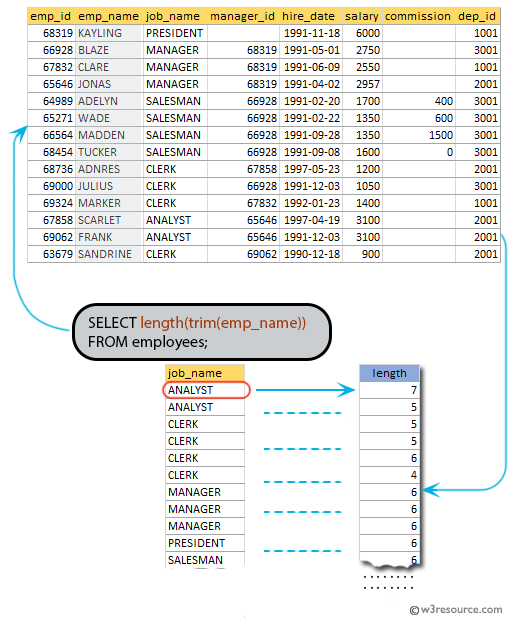The width and height of the screenshot is (524, 623).
Task: Select hire date 1991-05-01
Action: [310, 50]
